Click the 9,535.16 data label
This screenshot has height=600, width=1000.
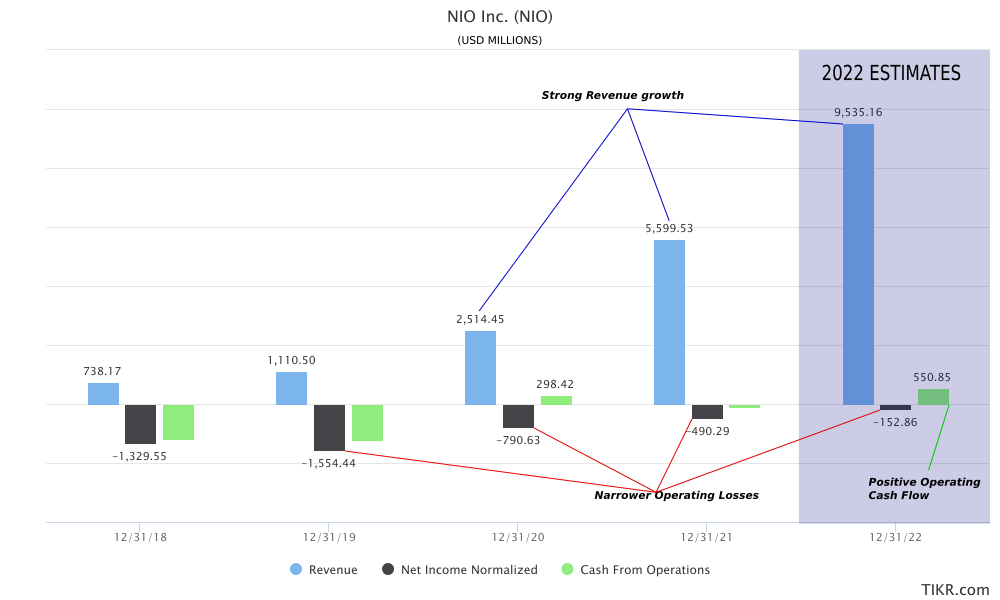point(858,112)
